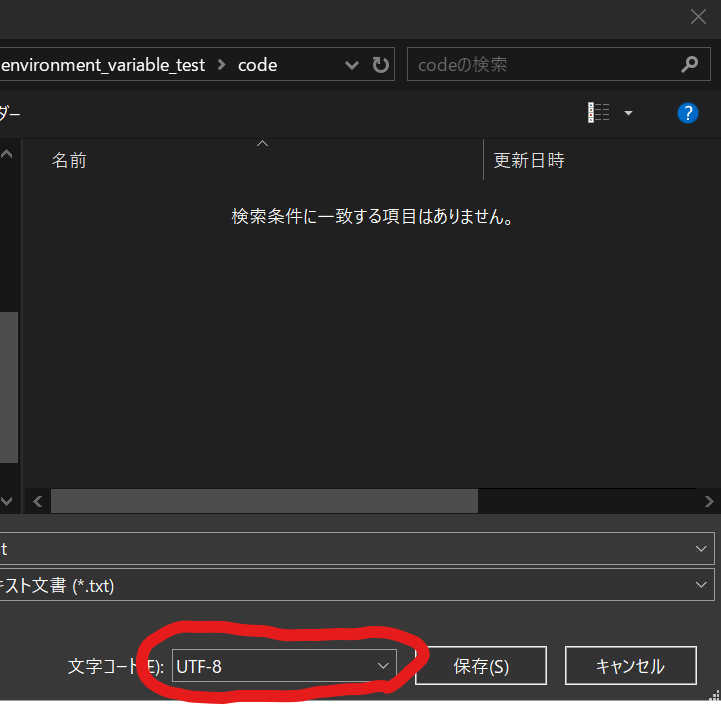The height and width of the screenshot is (705, 721).
Task: Click the view layout icon
Action: pos(599,113)
